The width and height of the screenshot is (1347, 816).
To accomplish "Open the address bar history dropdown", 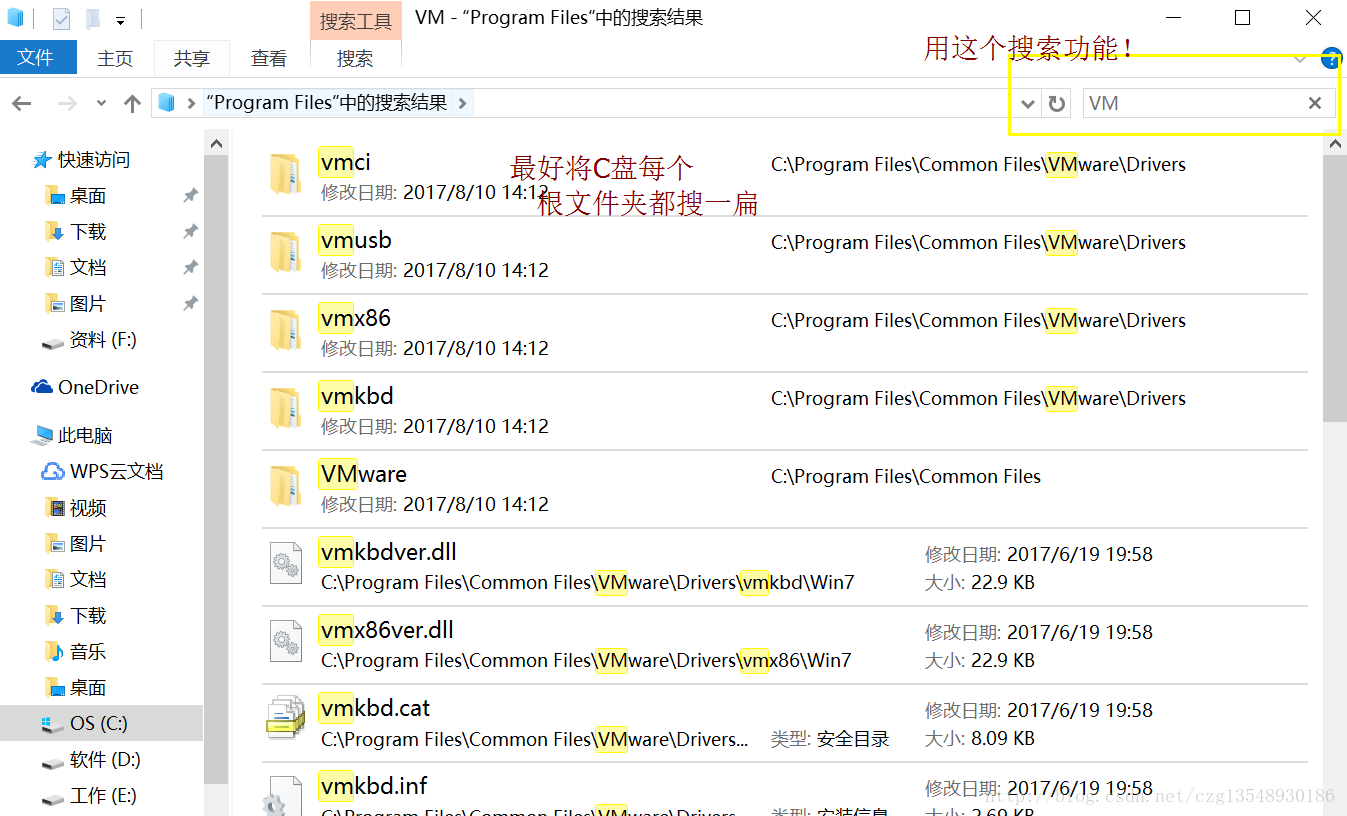I will (1028, 103).
